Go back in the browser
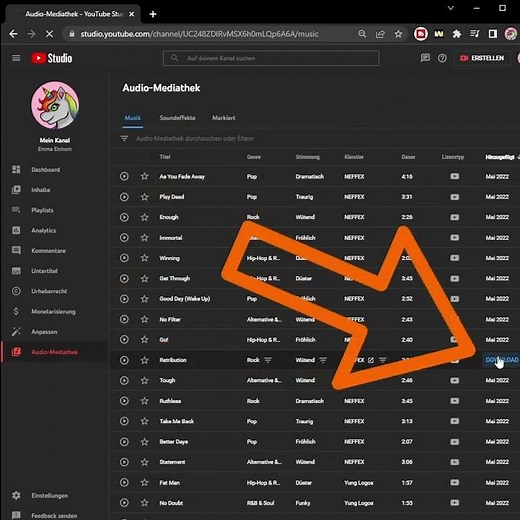This screenshot has height=520, width=520. coord(13,34)
